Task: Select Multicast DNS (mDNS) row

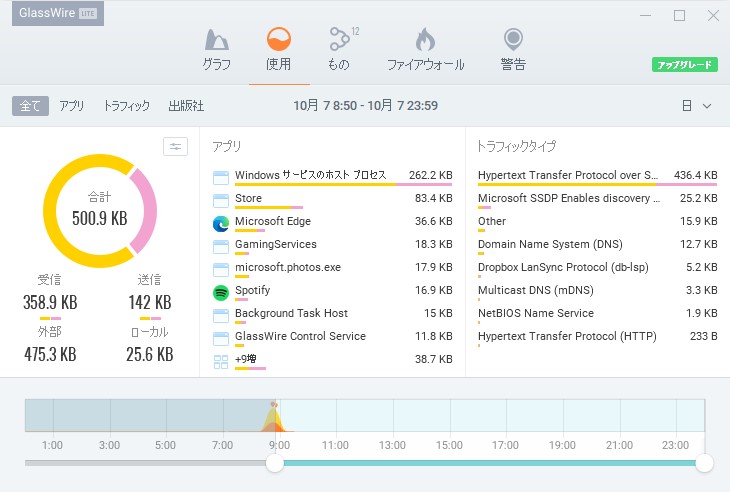Action: [x=598, y=292]
